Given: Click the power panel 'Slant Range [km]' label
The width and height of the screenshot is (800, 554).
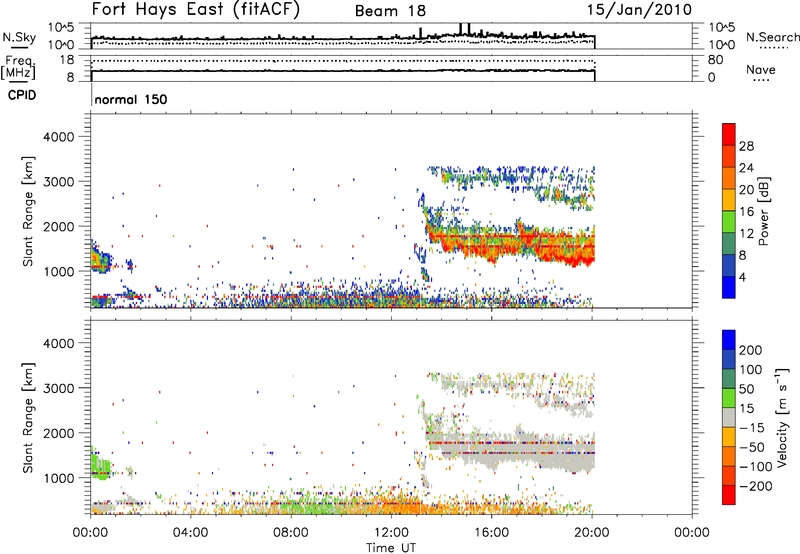Looking at the screenshot, I should point(28,211).
